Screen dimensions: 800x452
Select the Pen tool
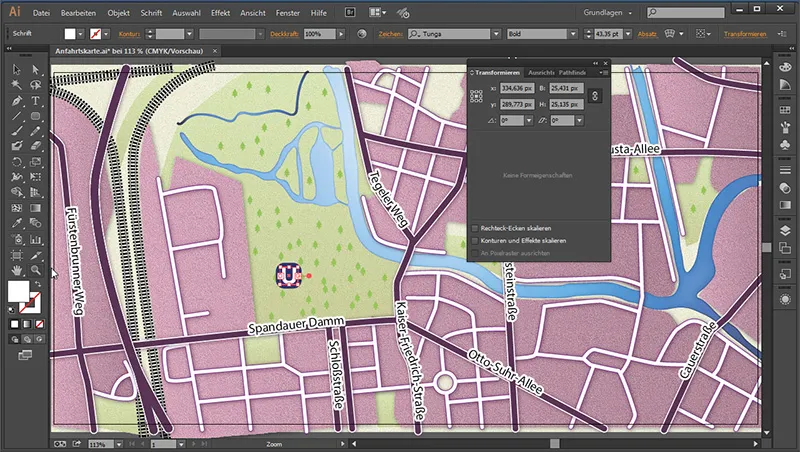point(16,101)
